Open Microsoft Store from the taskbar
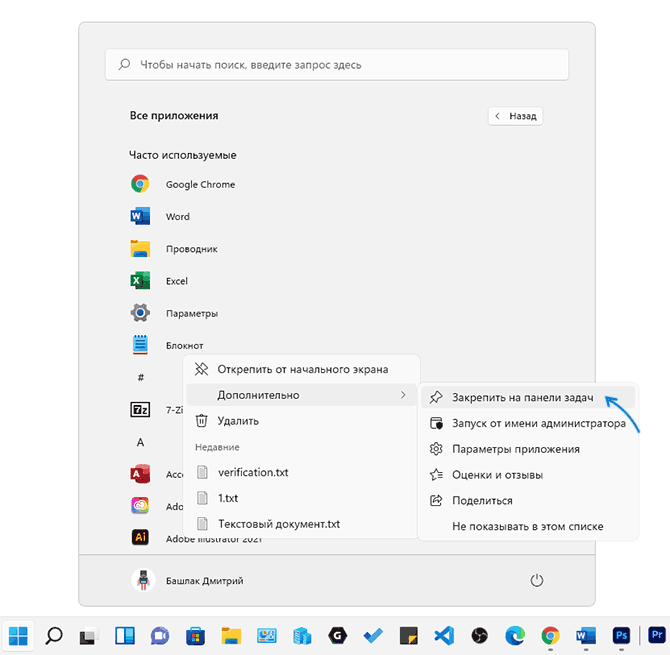 point(195,636)
